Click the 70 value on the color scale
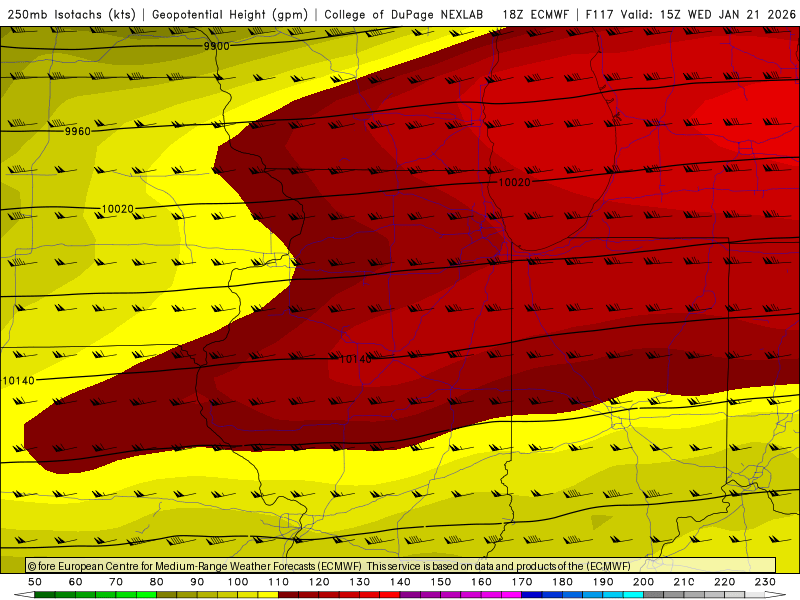 pyautogui.click(x=116, y=582)
